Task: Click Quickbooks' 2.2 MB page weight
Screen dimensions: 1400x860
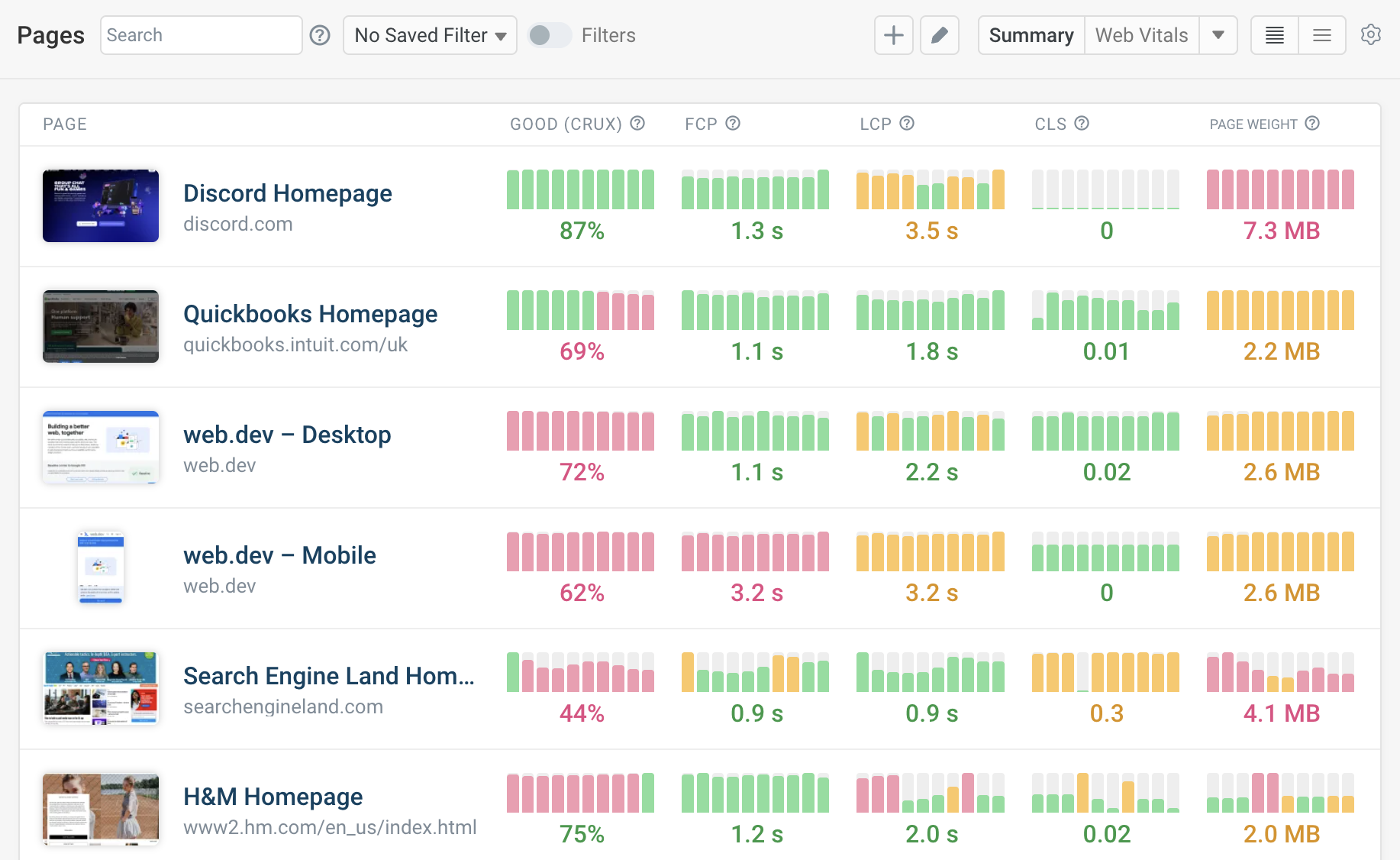Action: point(1282,351)
